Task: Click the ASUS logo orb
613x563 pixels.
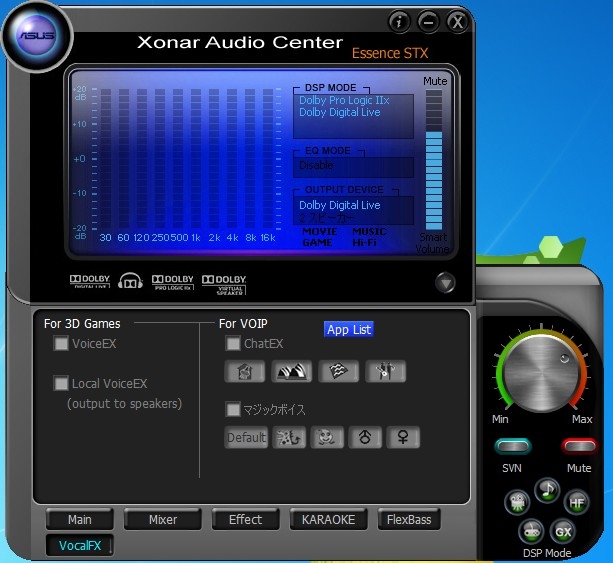Action: (x=37, y=36)
